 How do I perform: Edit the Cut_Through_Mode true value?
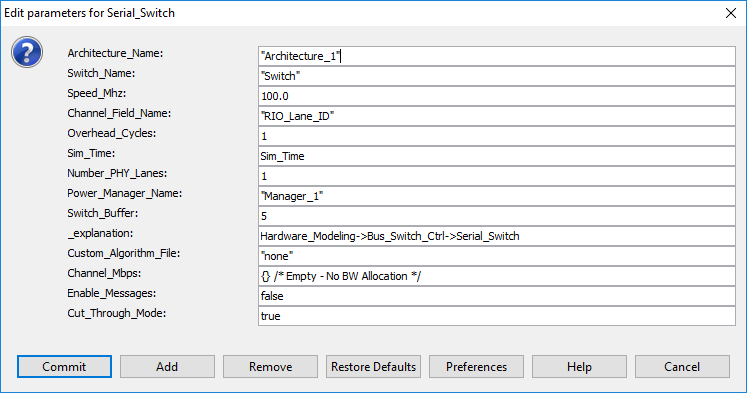coord(497,316)
